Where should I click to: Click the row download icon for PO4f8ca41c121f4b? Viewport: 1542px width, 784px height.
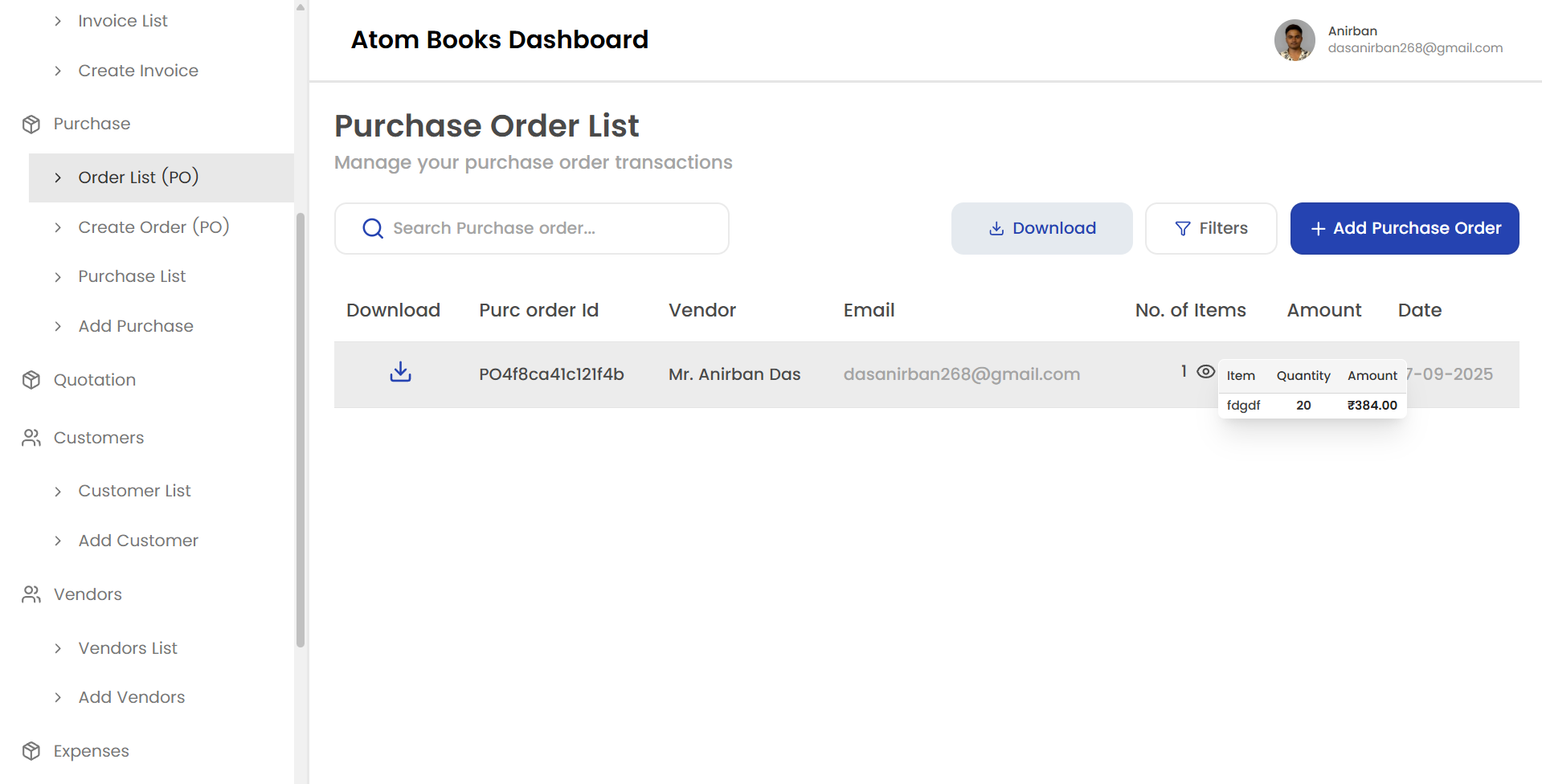point(400,372)
